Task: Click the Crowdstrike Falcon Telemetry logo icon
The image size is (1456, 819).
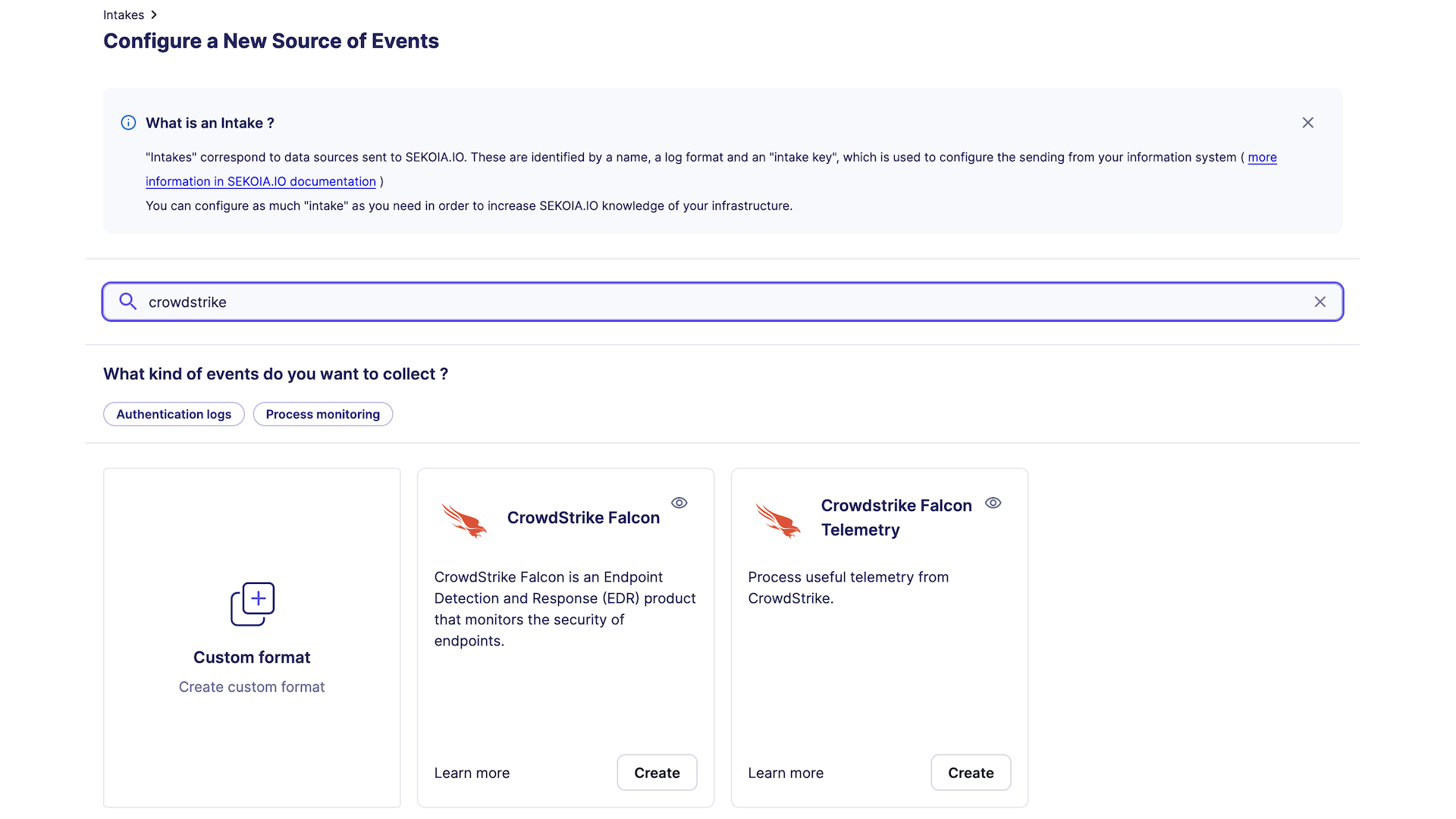Action: [x=778, y=520]
